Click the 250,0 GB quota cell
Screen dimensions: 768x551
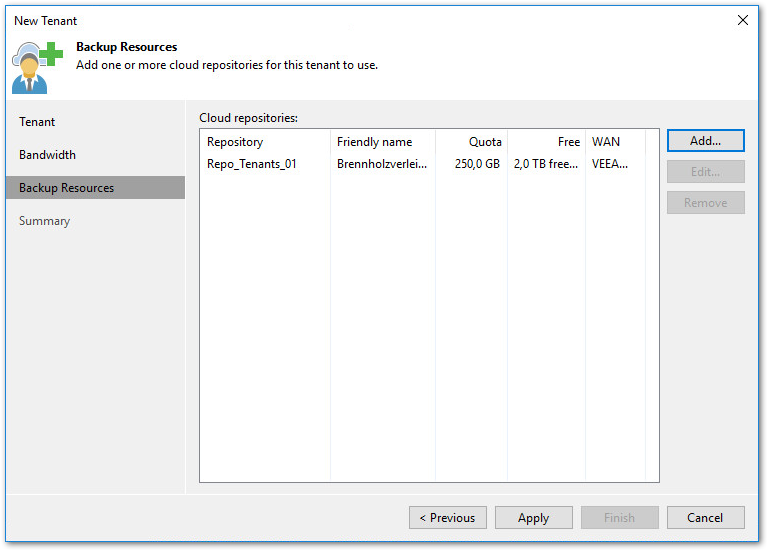(477, 164)
